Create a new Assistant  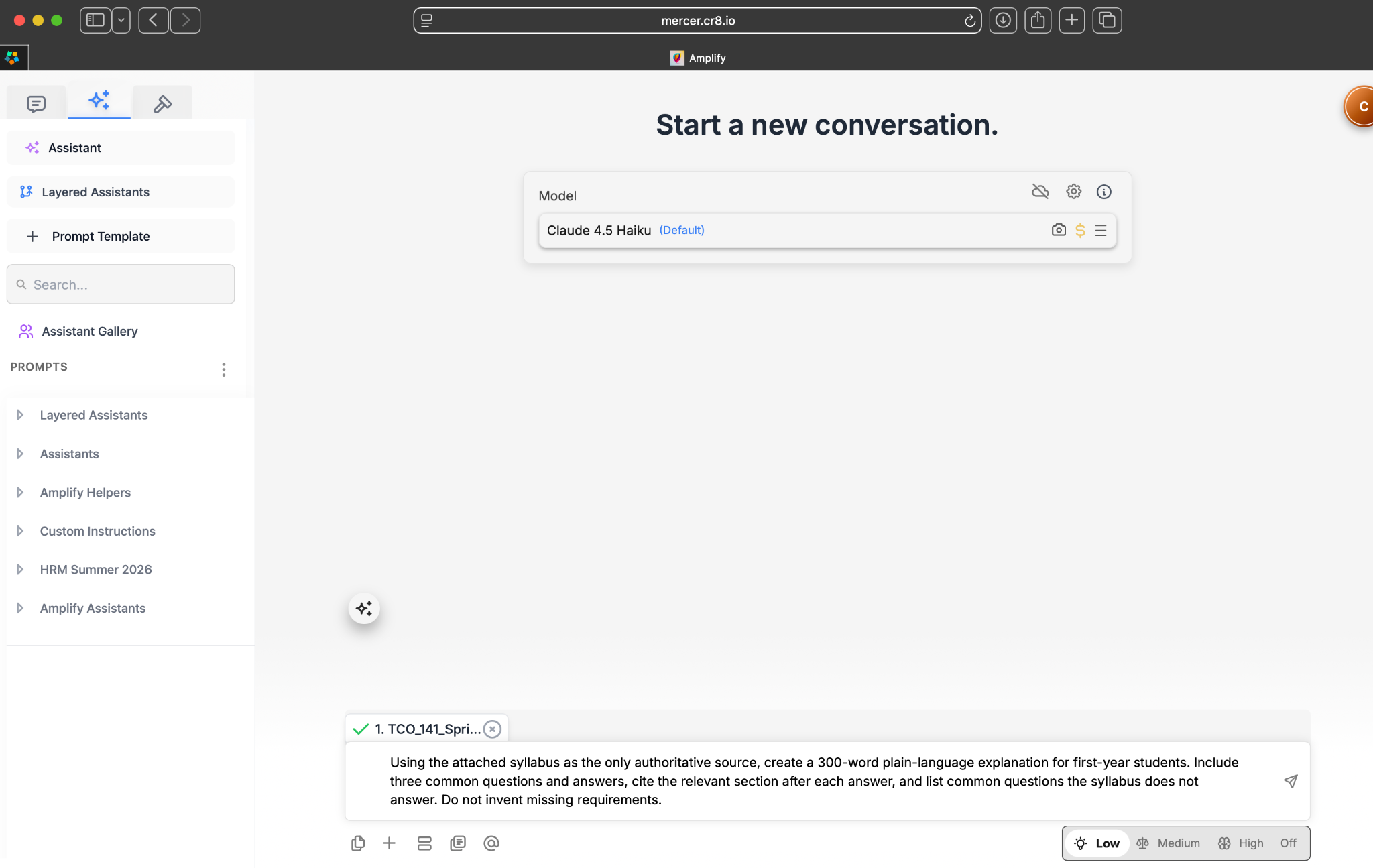[x=121, y=147]
